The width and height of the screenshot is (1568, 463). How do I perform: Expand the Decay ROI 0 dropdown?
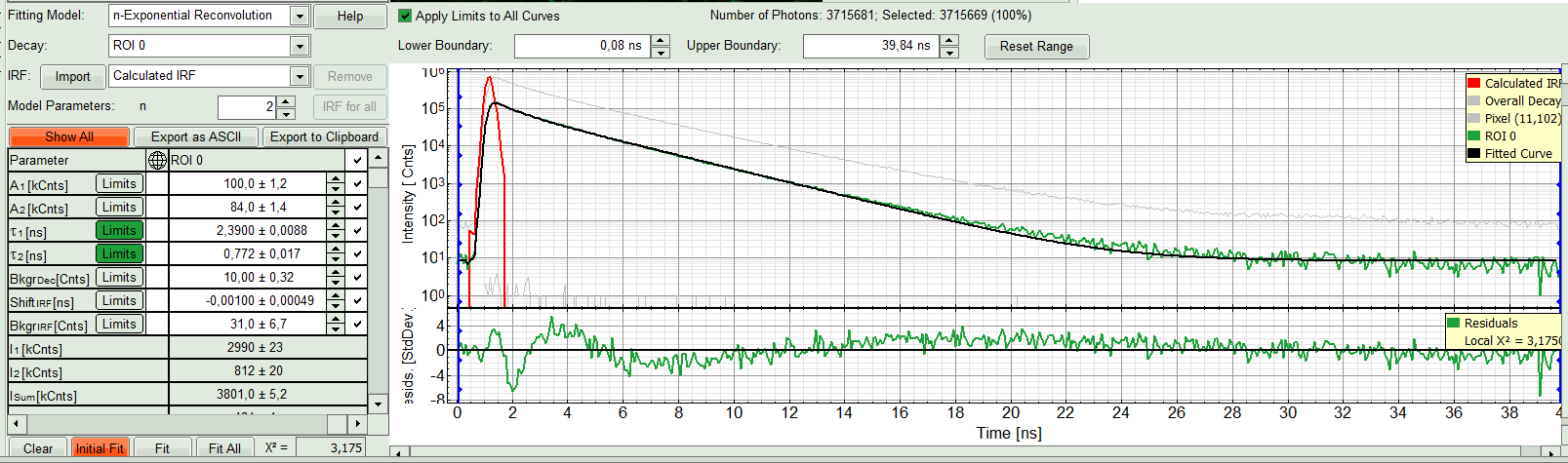300,46
